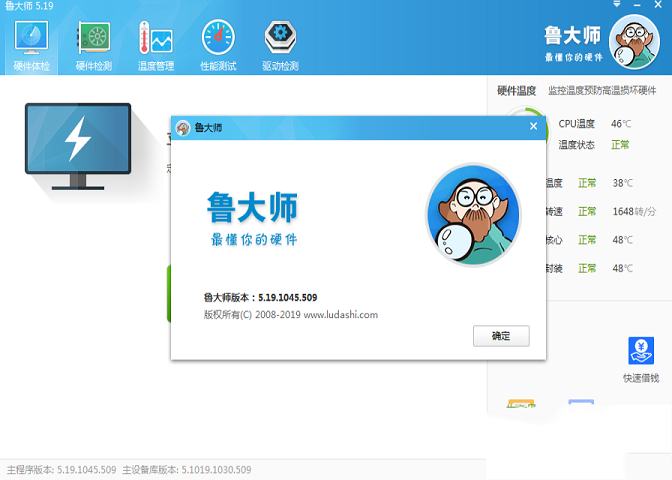Open the 硬件体检 hardware checkup icon
The image size is (672, 480).
pos(33,44)
